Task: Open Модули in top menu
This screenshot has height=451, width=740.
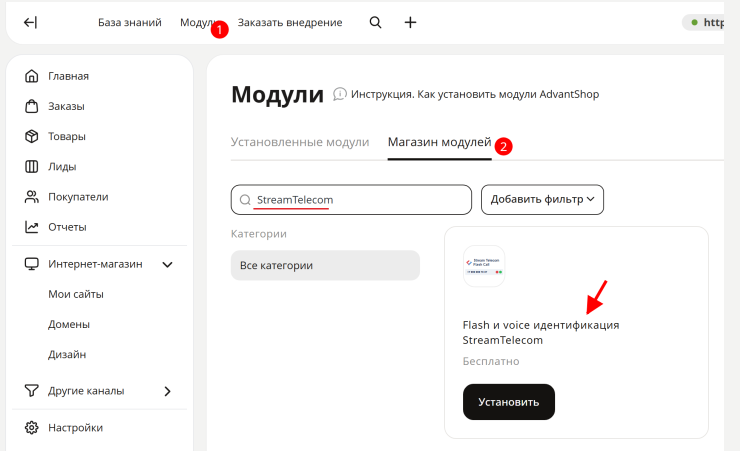Action: (198, 22)
